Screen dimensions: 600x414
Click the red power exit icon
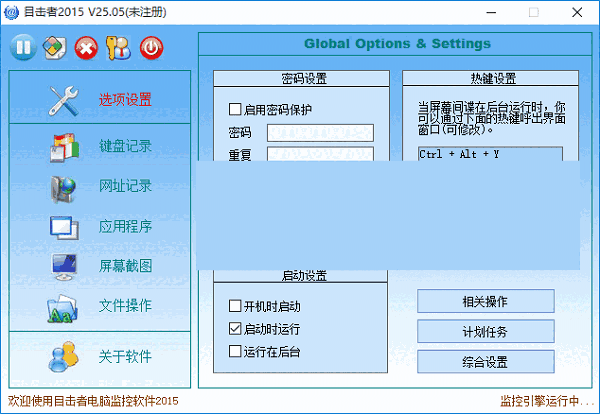click(152, 48)
